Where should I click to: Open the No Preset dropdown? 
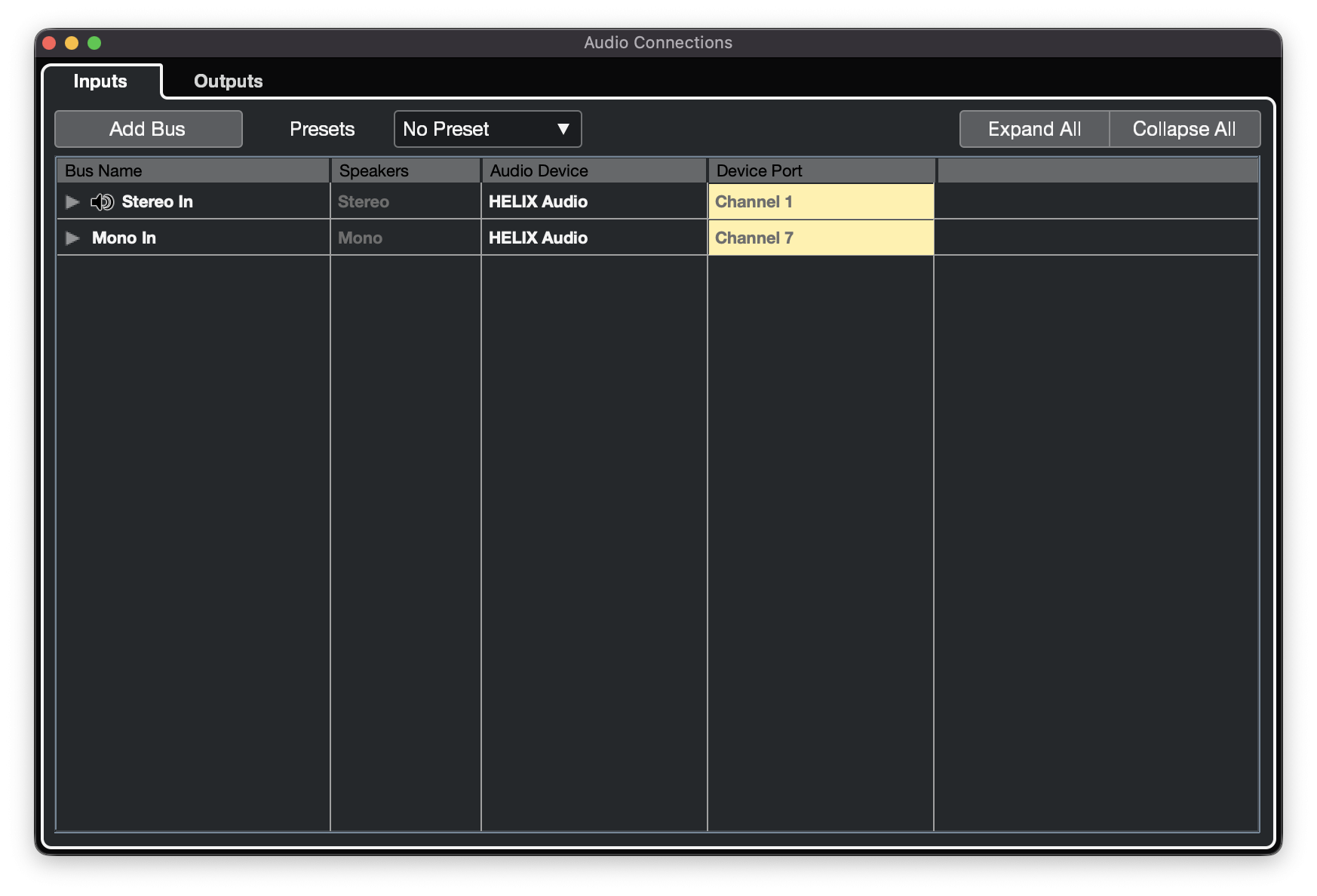pos(487,129)
